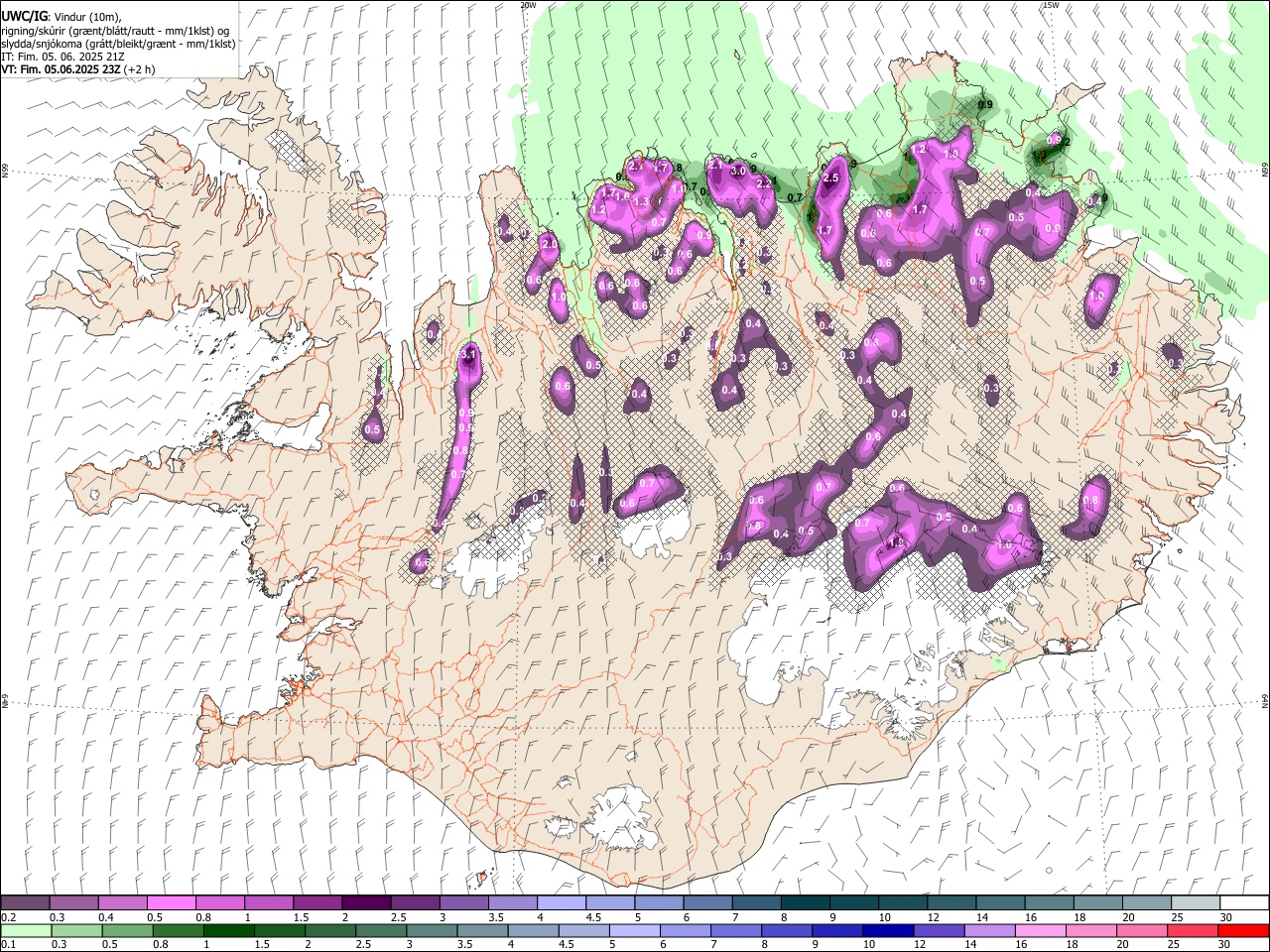Image resolution: width=1270 pixels, height=952 pixels.
Task: Pick the white swatch after 30 in snow legend
Action: pos(1244,903)
